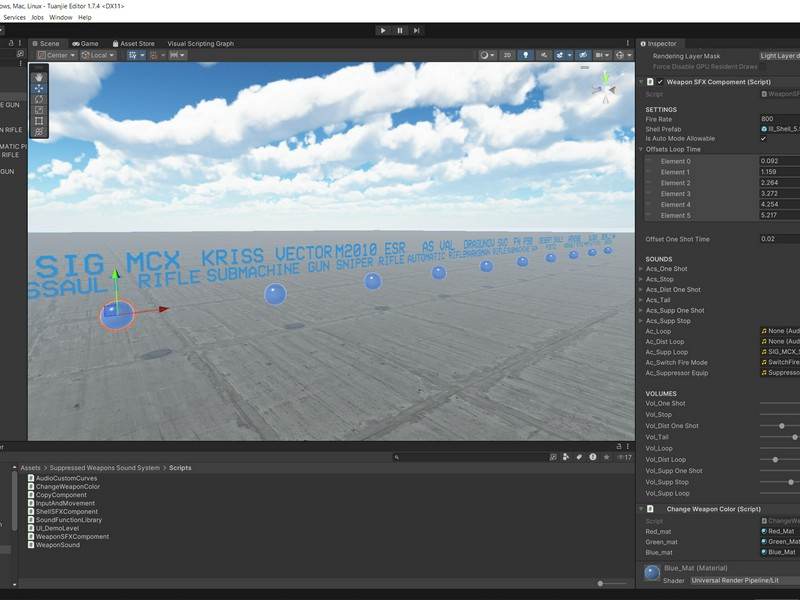Select the Move tool
Image resolution: width=800 pixels, height=600 pixels.
coord(39,88)
